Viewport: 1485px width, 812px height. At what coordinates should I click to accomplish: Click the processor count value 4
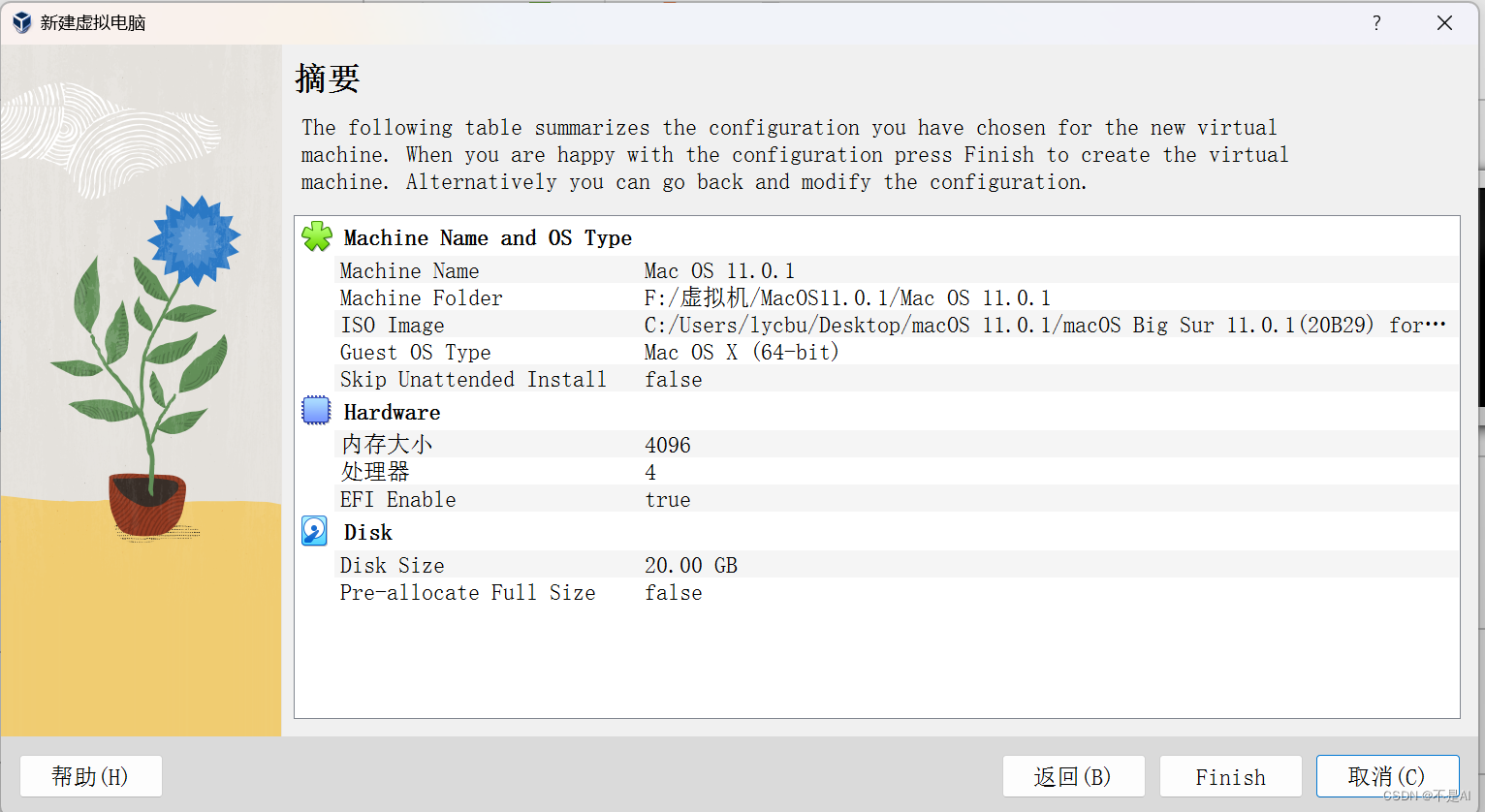click(650, 473)
